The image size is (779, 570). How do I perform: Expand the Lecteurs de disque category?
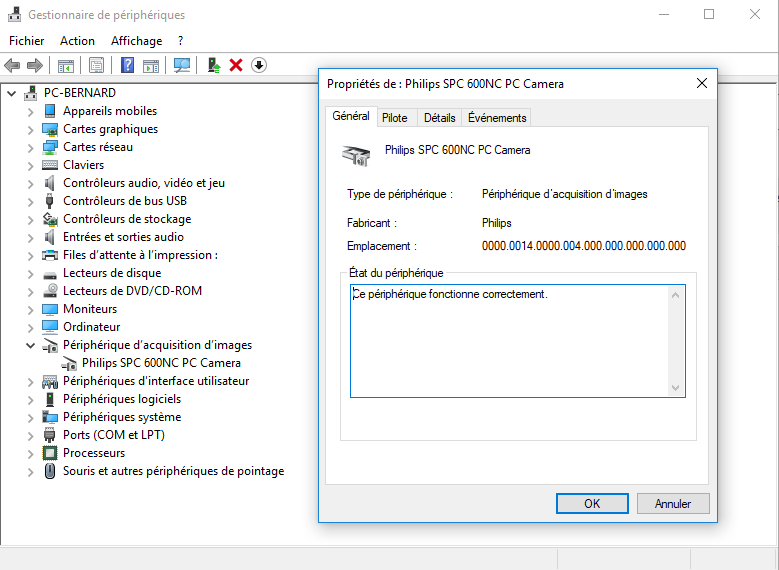pos(30,274)
